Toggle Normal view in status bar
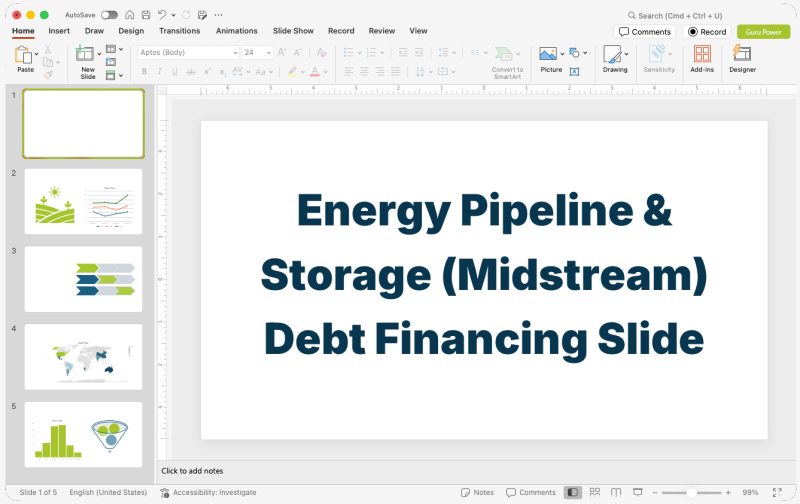Image resolution: width=800 pixels, height=504 pixels. pyautogui.click(x=572, y=492)
